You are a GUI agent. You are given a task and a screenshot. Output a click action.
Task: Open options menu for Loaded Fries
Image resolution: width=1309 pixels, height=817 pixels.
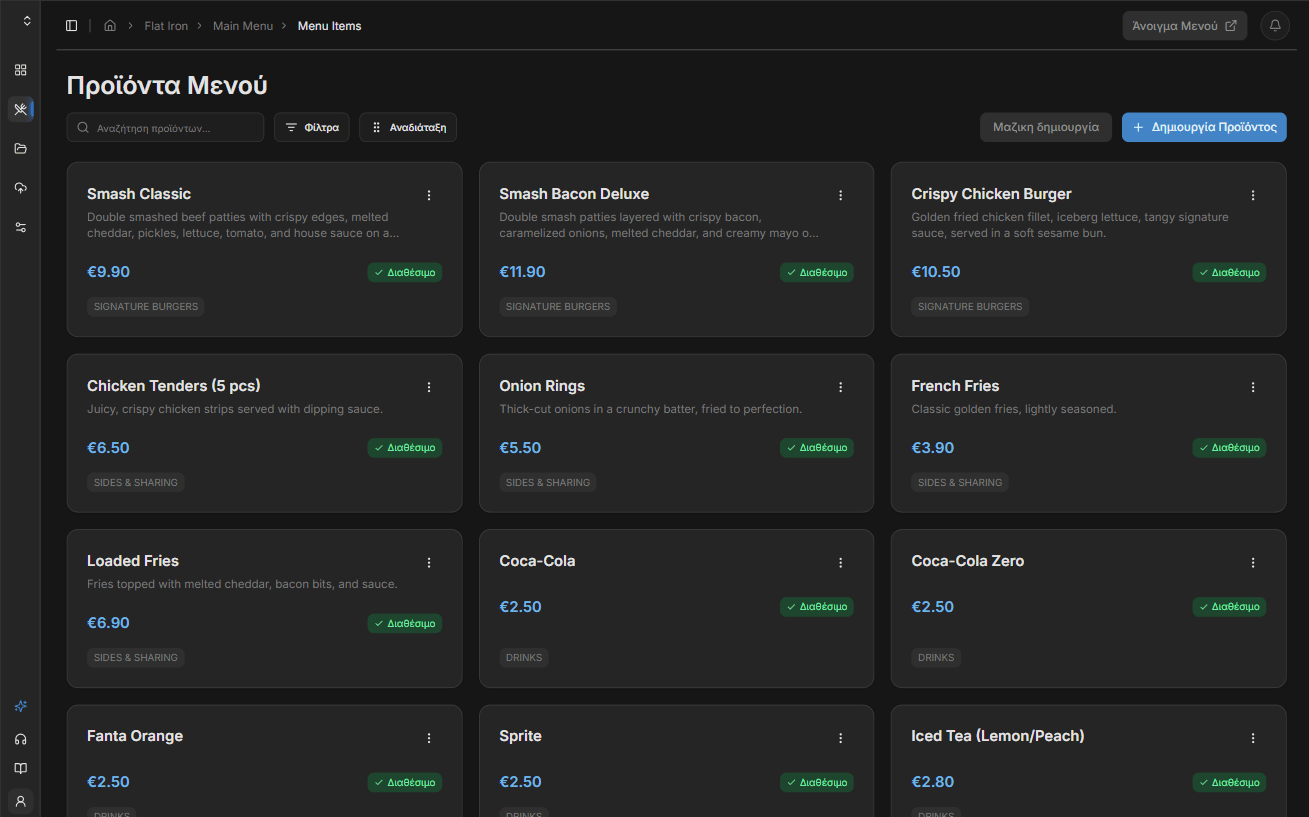(429, 563)
